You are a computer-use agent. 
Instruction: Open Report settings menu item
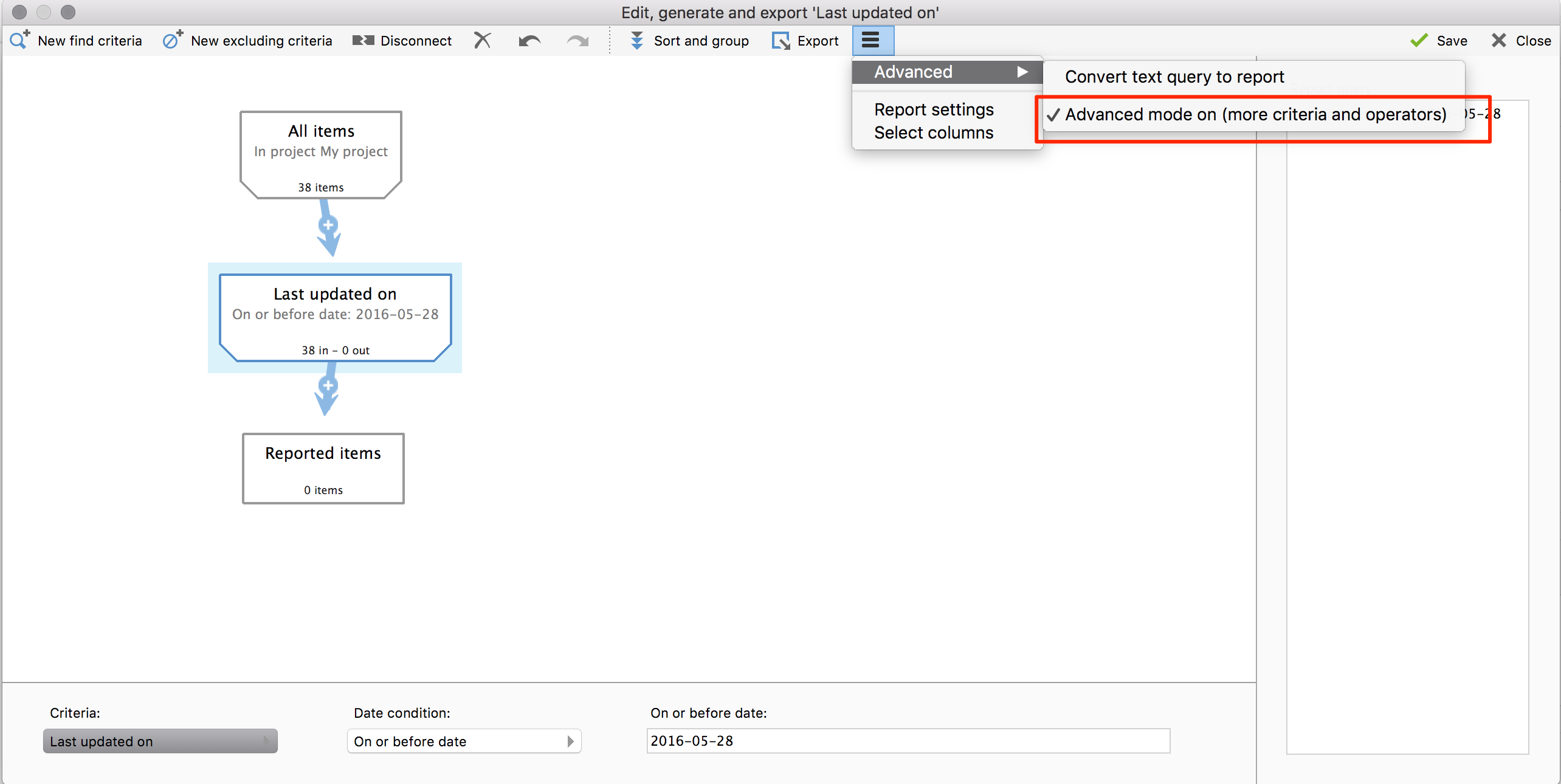point(934,109)
